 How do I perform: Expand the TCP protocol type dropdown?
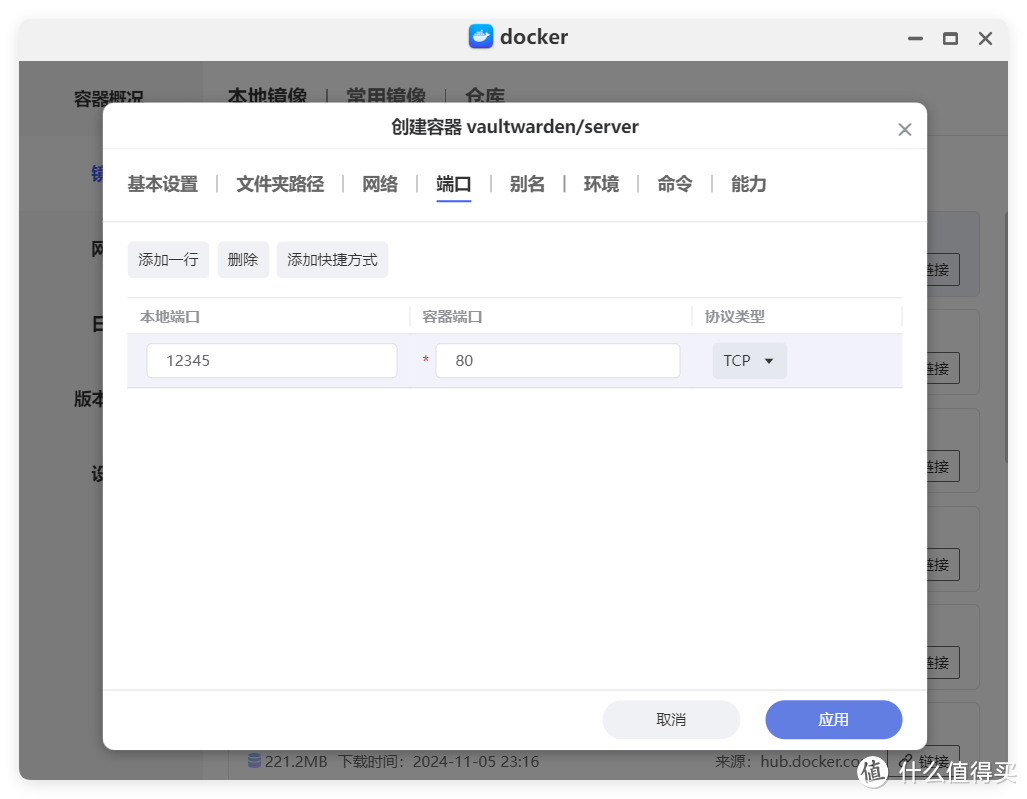(749, 361)
